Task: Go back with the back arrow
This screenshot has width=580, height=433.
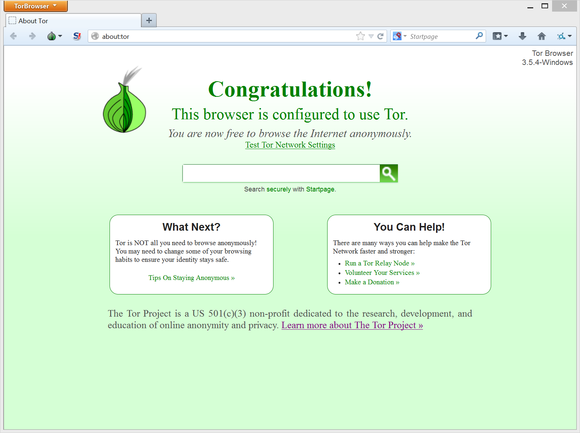Action: click(x=14, y=36)
